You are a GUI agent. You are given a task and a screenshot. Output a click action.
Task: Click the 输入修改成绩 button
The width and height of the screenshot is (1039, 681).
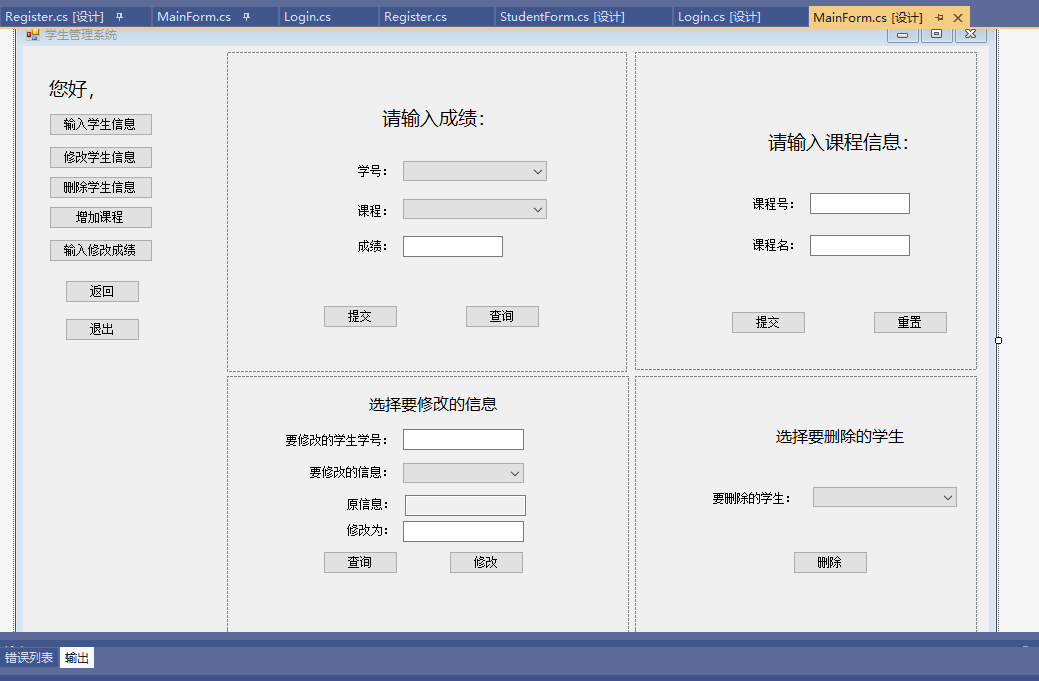point(101,250)
